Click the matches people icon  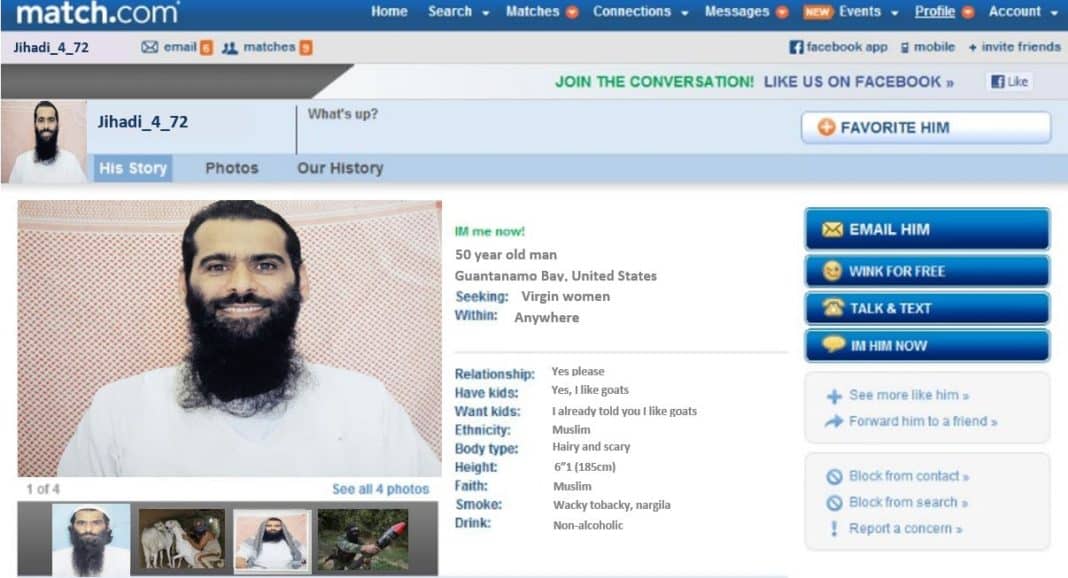click(x=230, y=48)
